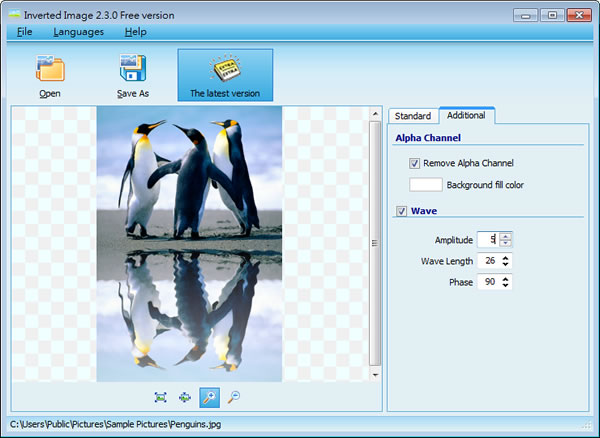Click the Save As disk icon
This screenshot has width=600, height=438.
pos(133,68)
